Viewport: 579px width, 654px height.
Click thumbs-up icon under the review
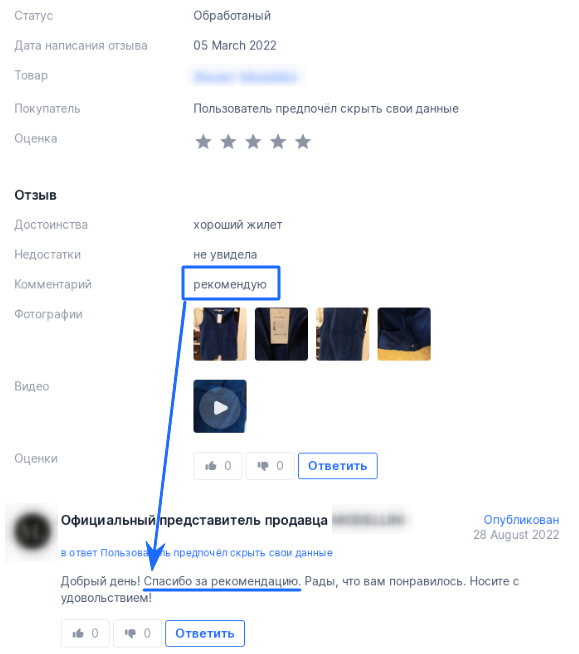[x=211, y=465]
